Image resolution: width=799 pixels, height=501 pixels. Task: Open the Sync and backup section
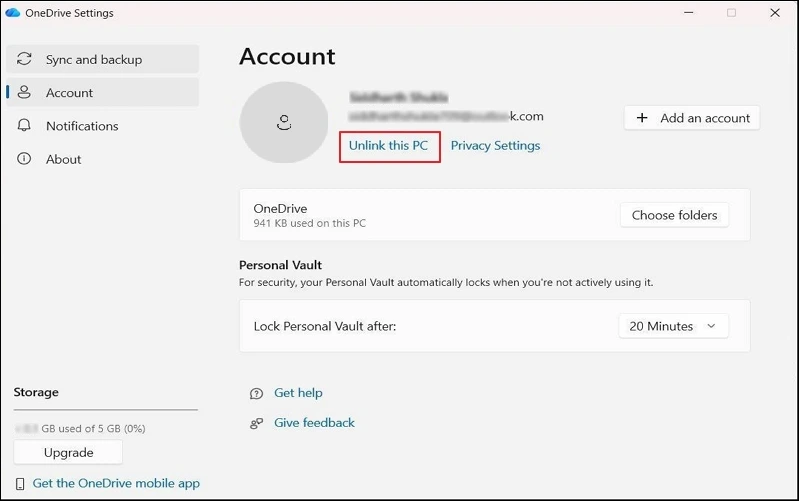click(x=102, y=59)
